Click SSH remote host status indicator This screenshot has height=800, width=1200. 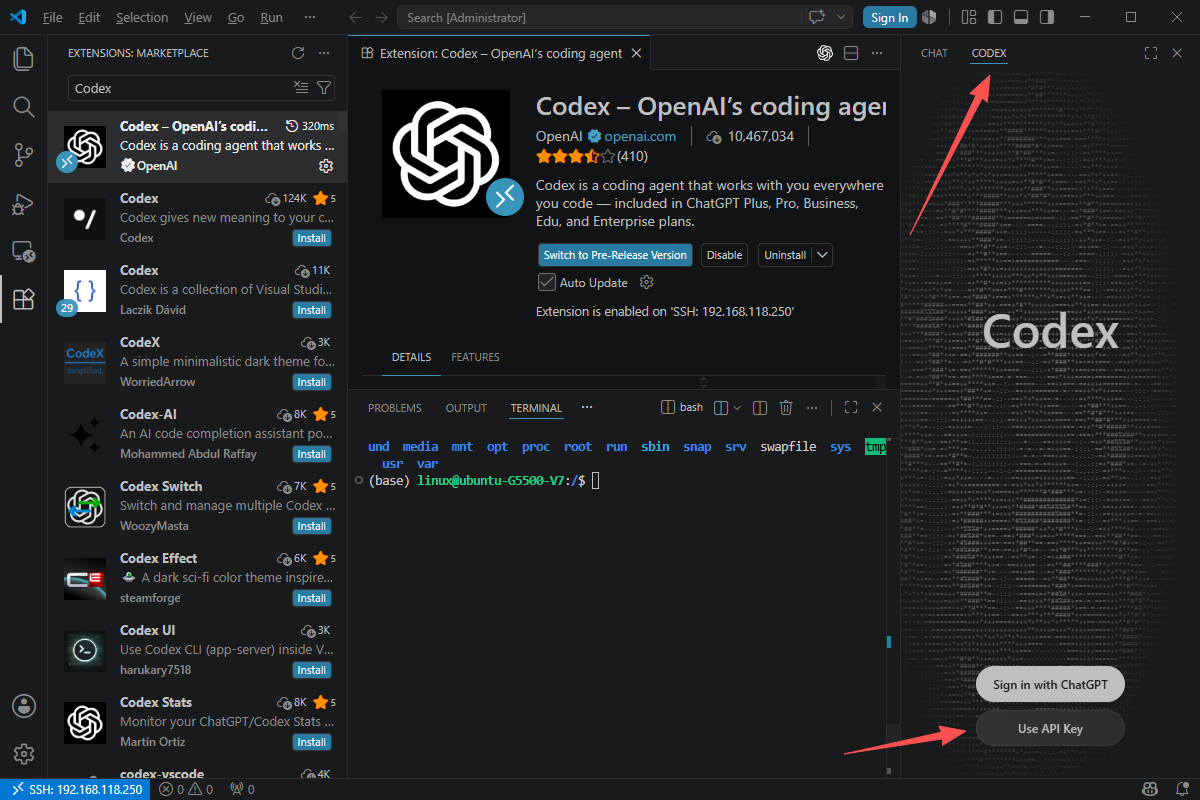click(x=76, y=790)
